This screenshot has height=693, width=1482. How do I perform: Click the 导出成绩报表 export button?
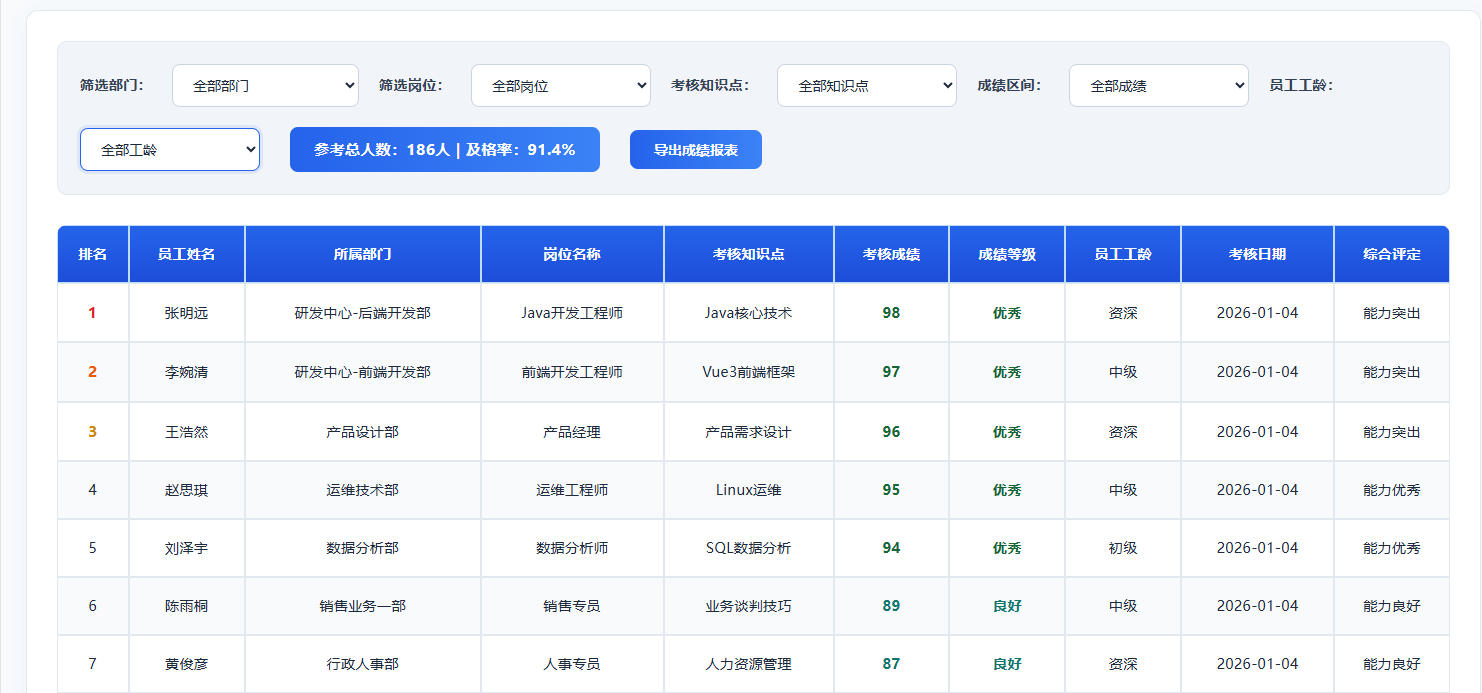(695, 150)
